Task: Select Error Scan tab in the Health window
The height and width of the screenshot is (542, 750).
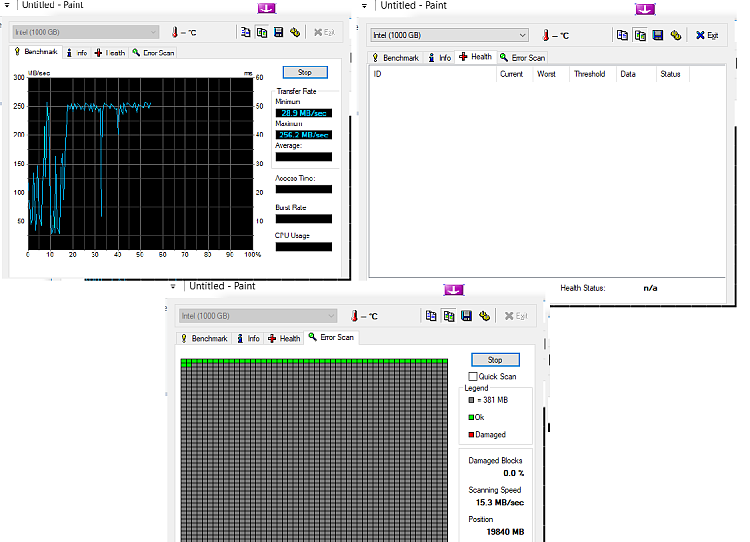Action: pyautogui.click(x=522, y=57)
